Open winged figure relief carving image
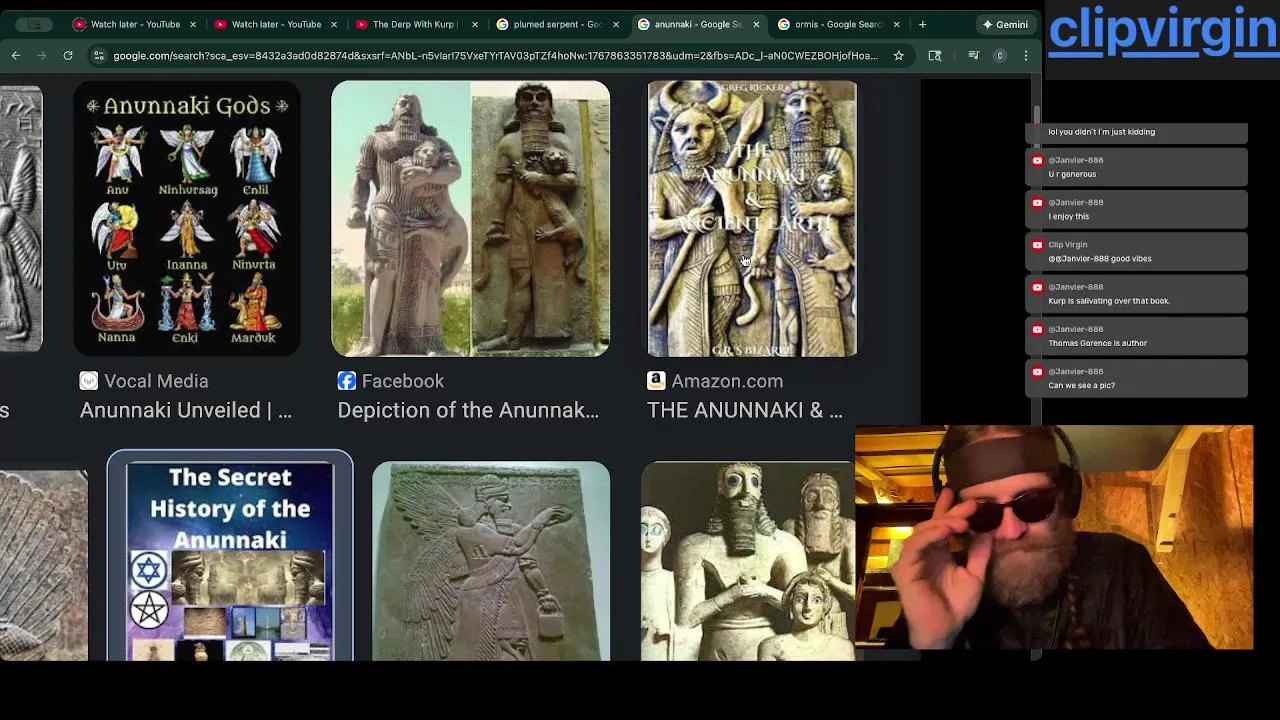 pyautogui.click(x=491, y=560)
